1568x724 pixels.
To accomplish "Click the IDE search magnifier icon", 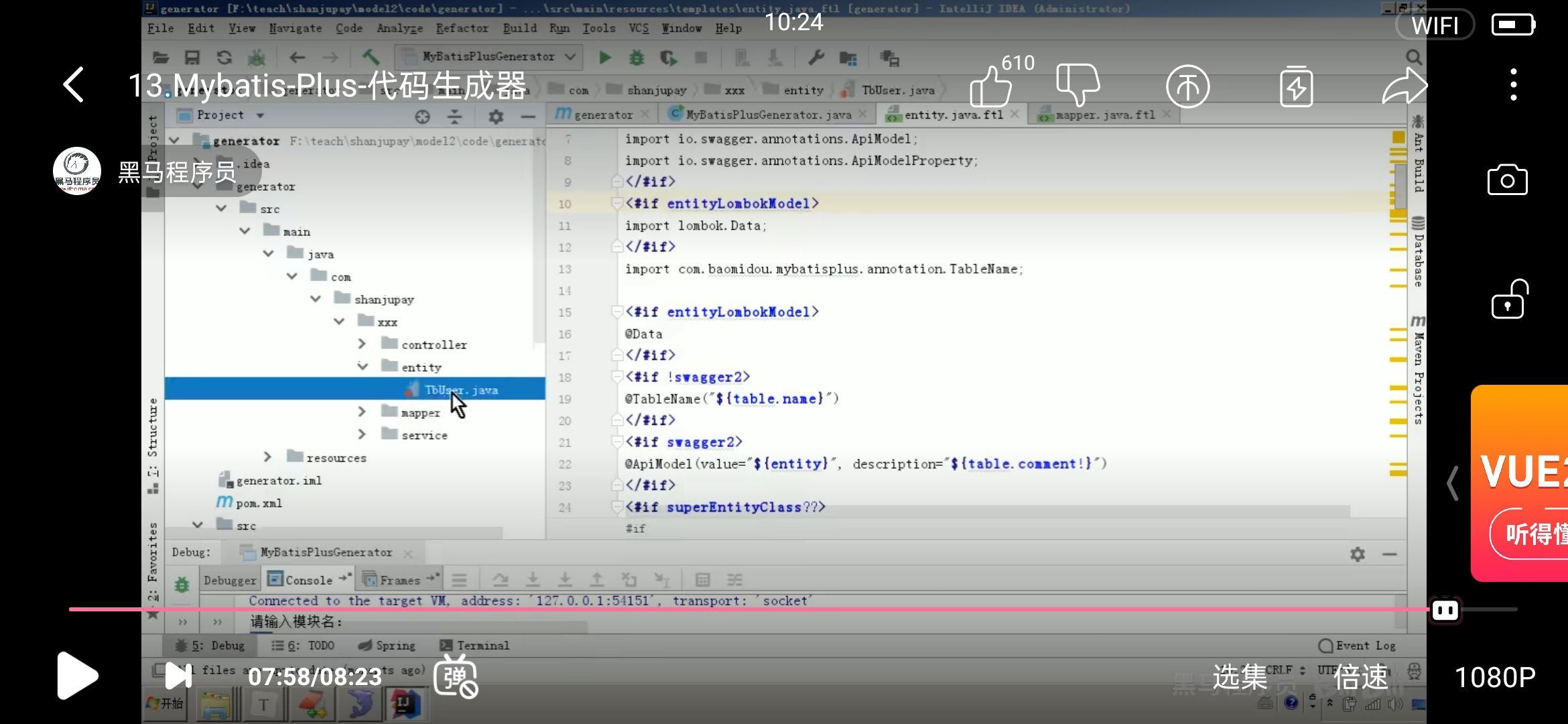I will 1413,58.
